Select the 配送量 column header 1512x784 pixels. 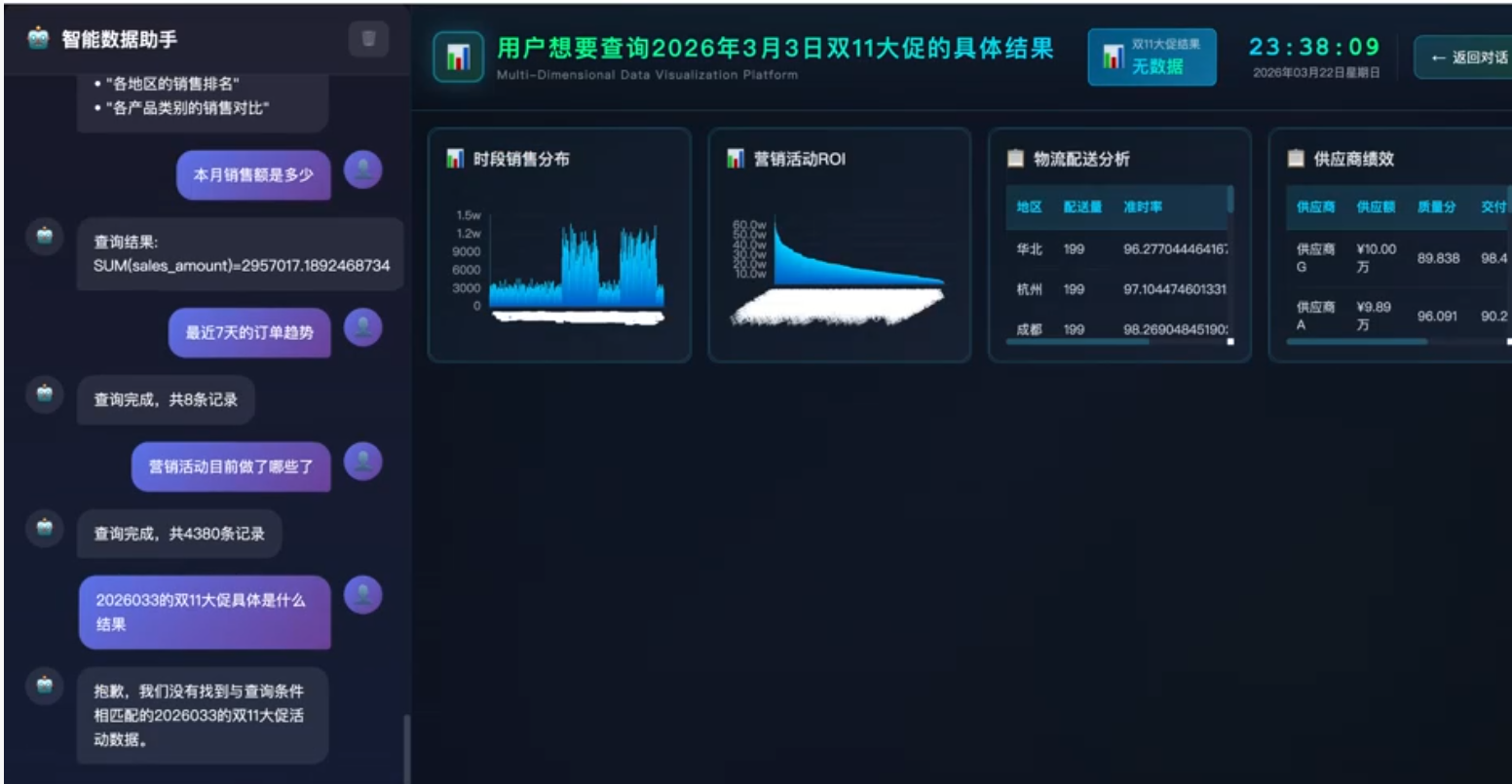1082,207
